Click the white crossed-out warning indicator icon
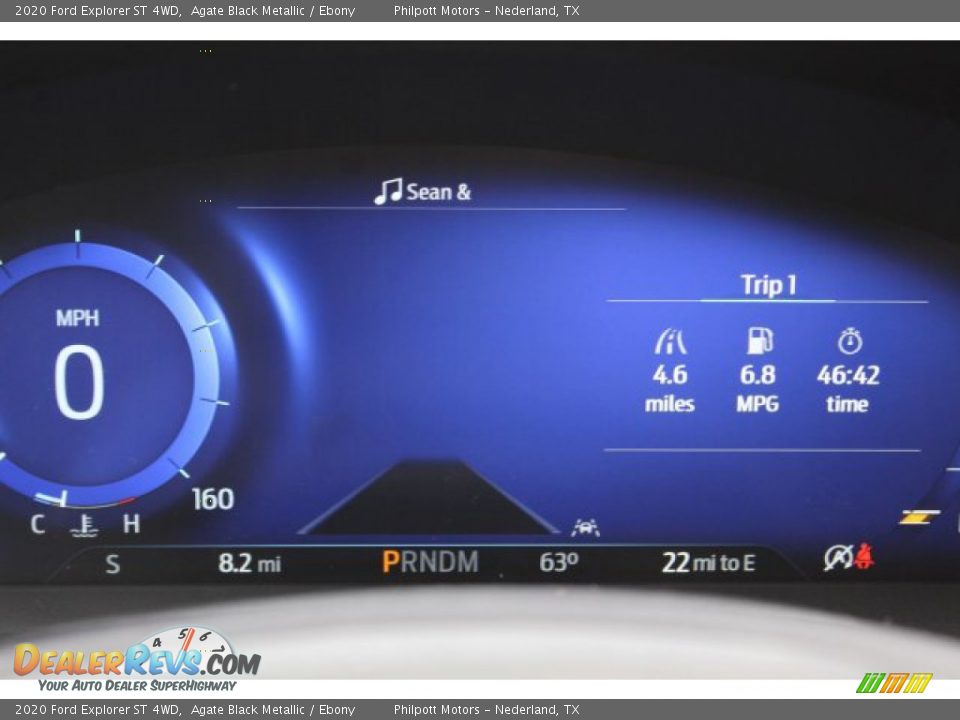960x720 pixels. click(x=837, y=559)
